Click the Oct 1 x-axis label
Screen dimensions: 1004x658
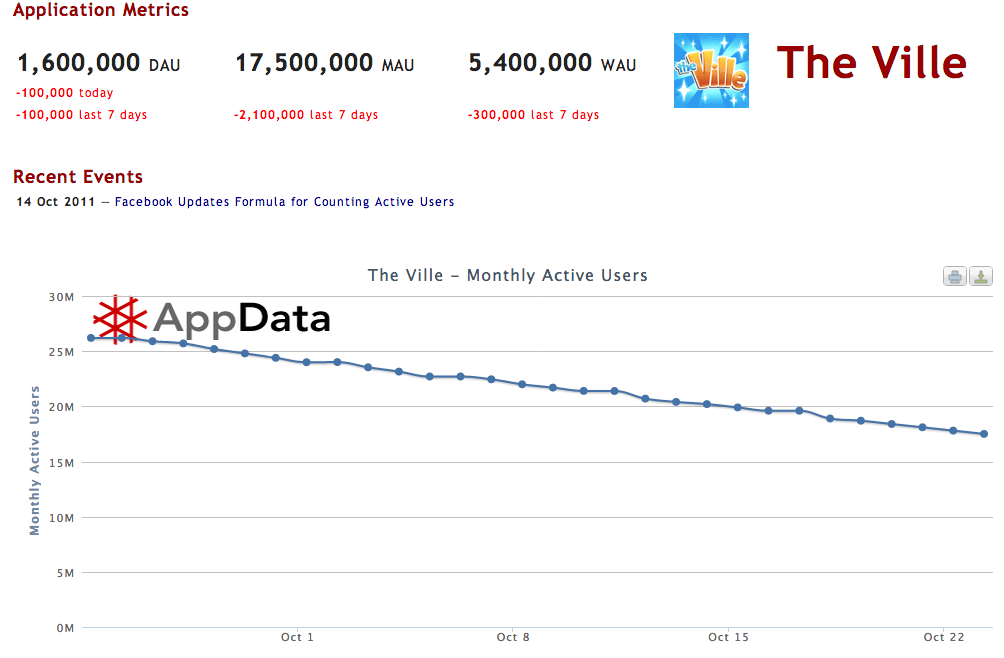297,637
